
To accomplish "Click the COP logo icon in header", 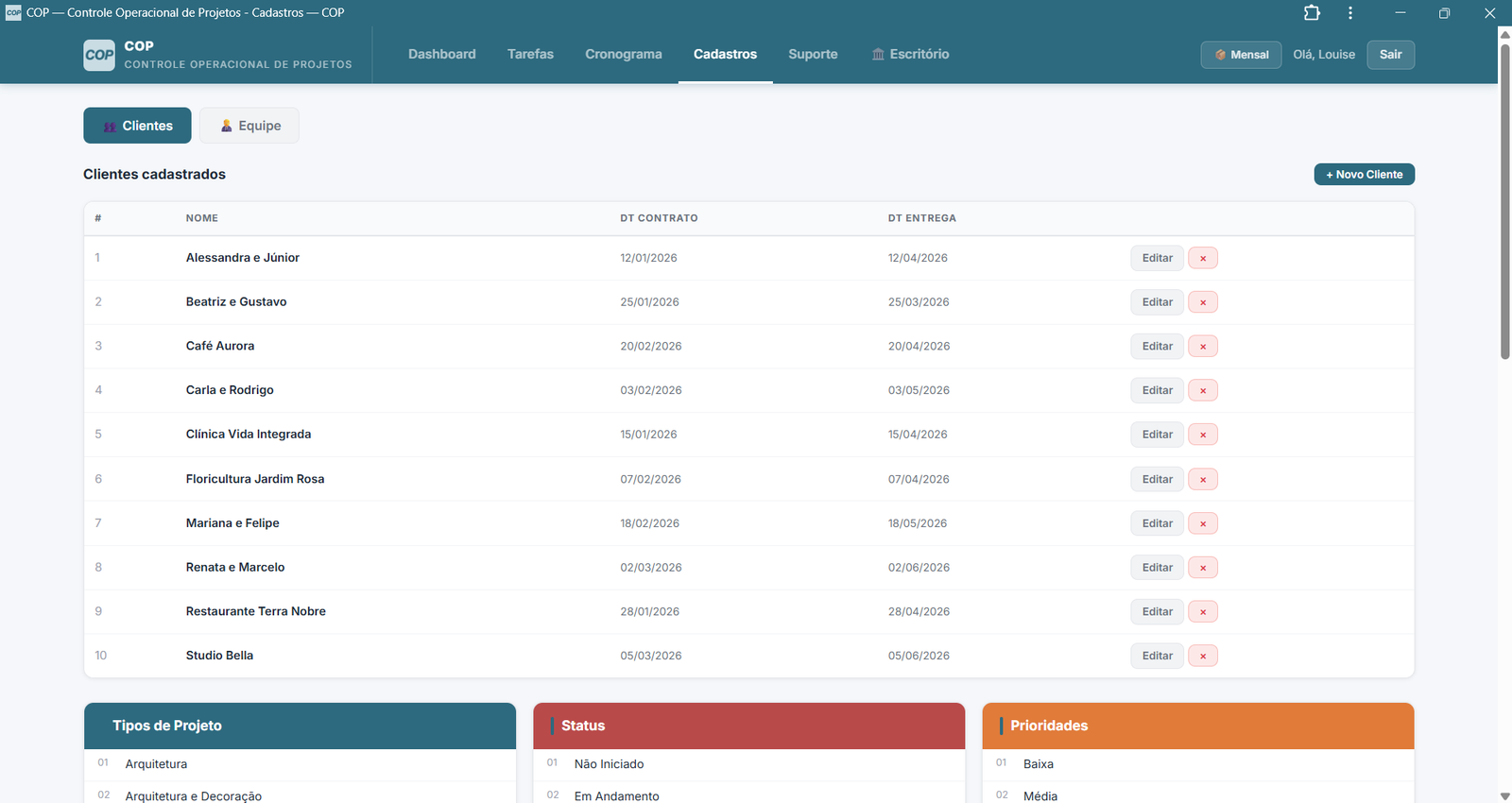I will [99, 55].
